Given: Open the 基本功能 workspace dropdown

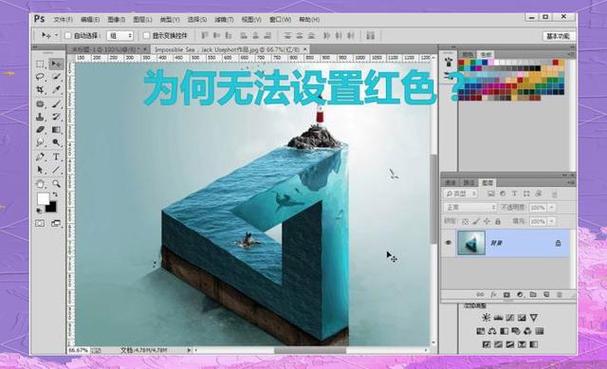Looking at the screenshot, I should (x=558, y=36).
